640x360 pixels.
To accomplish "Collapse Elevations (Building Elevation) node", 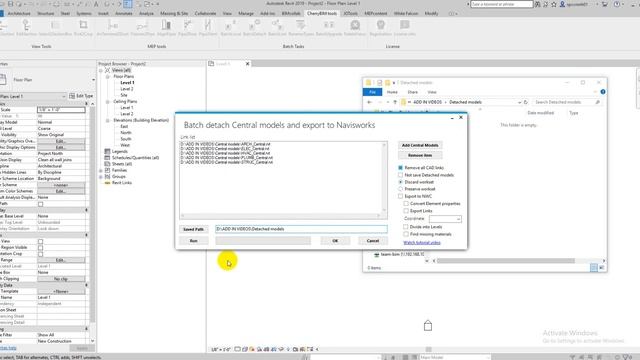I will click(x=108, y=120).
